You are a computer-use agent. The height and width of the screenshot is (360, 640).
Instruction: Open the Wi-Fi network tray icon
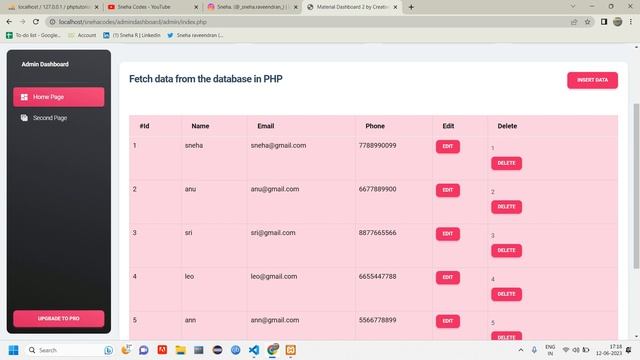tap(566, 350)
